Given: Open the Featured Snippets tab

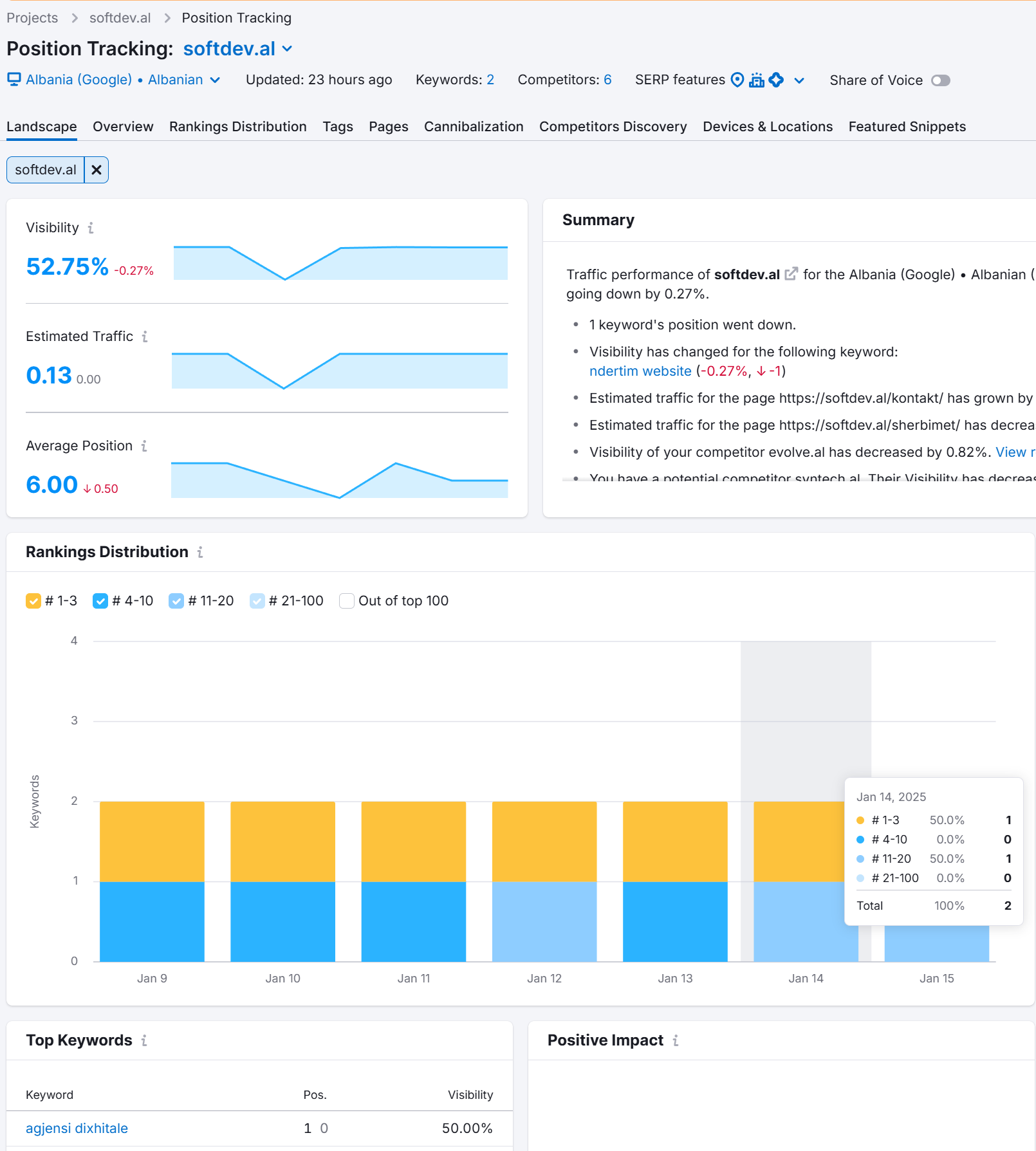Looking at the screenshot, I should tap(907, 127).
